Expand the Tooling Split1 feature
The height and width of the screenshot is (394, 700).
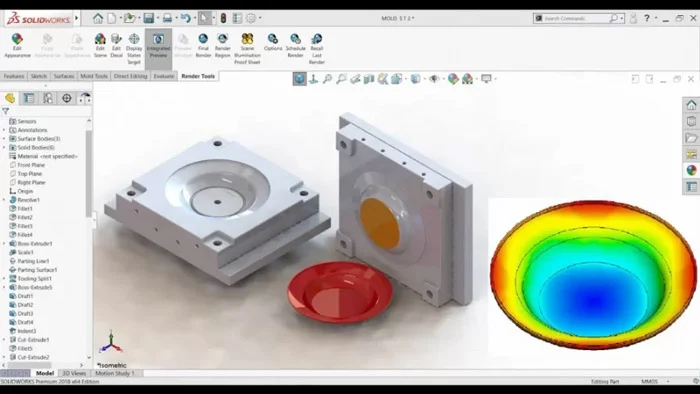tap(4, 278)
